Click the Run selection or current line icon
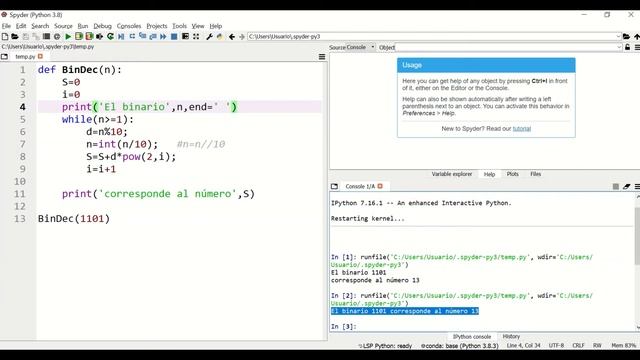The image size is (640, 360). tap(100, 37)
